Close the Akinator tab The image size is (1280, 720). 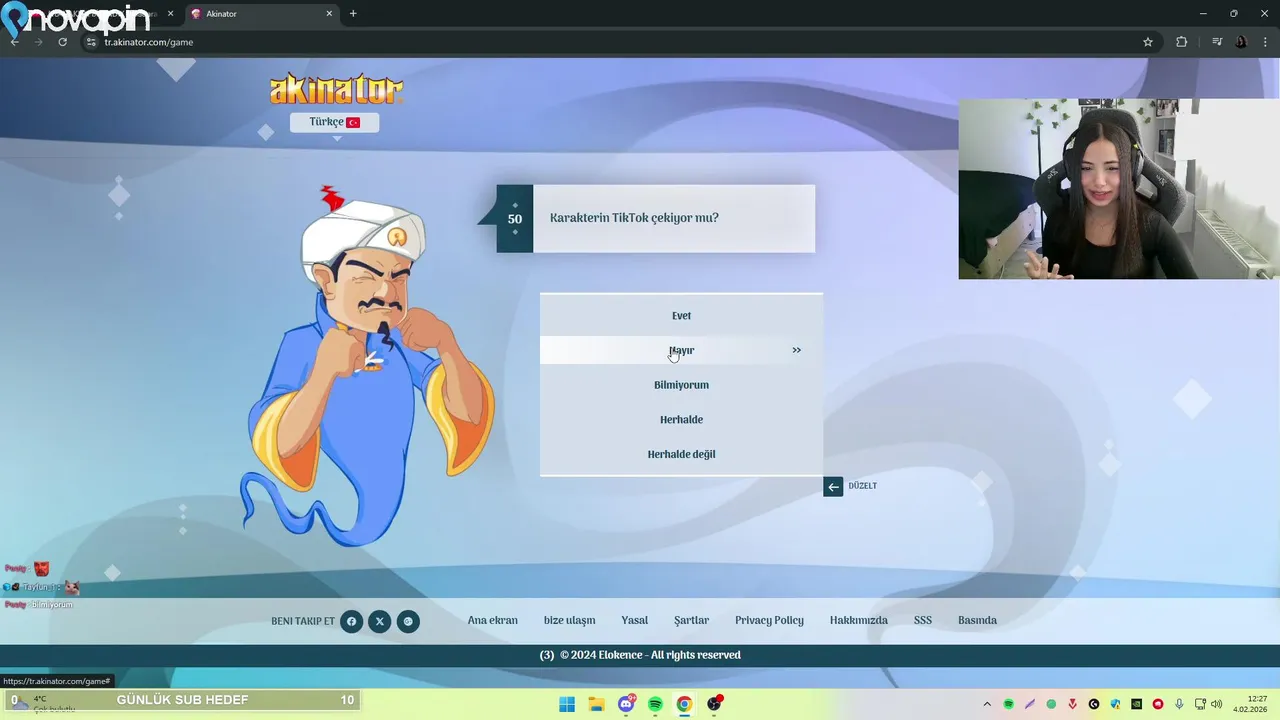click(329, 14)
